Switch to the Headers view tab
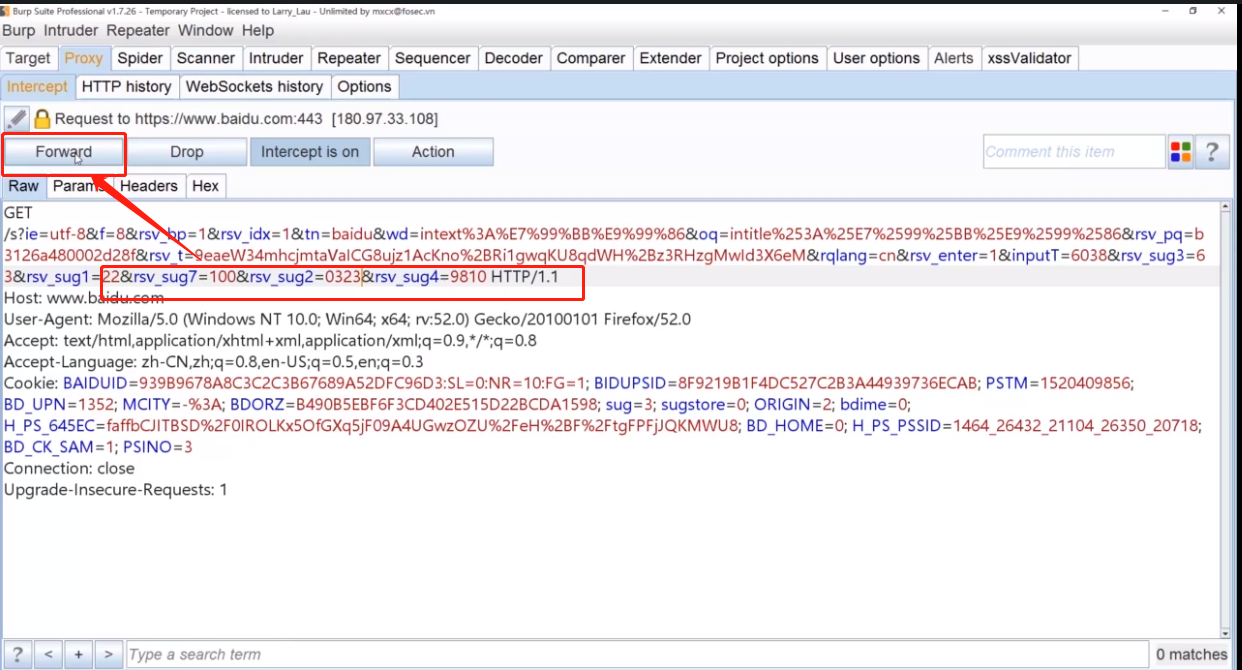Viewport: 1242px width, 670px height. coord(149,186)
